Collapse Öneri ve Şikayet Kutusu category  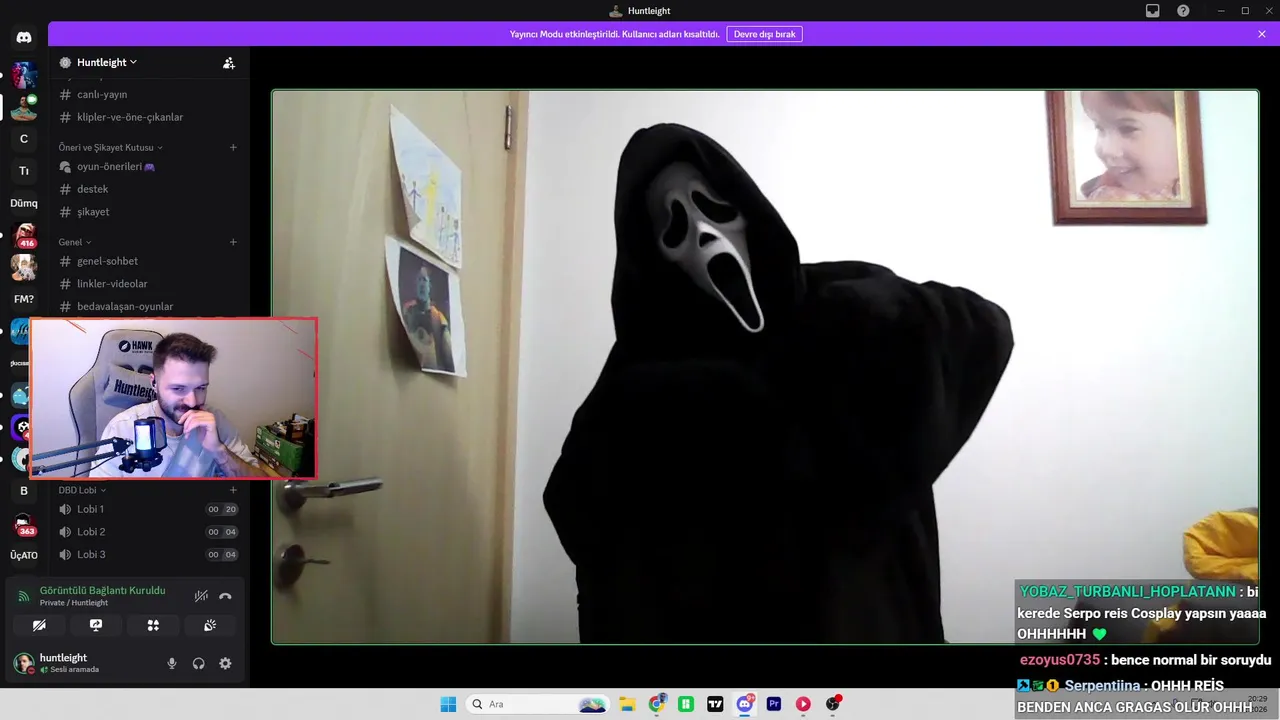point(110,147)
